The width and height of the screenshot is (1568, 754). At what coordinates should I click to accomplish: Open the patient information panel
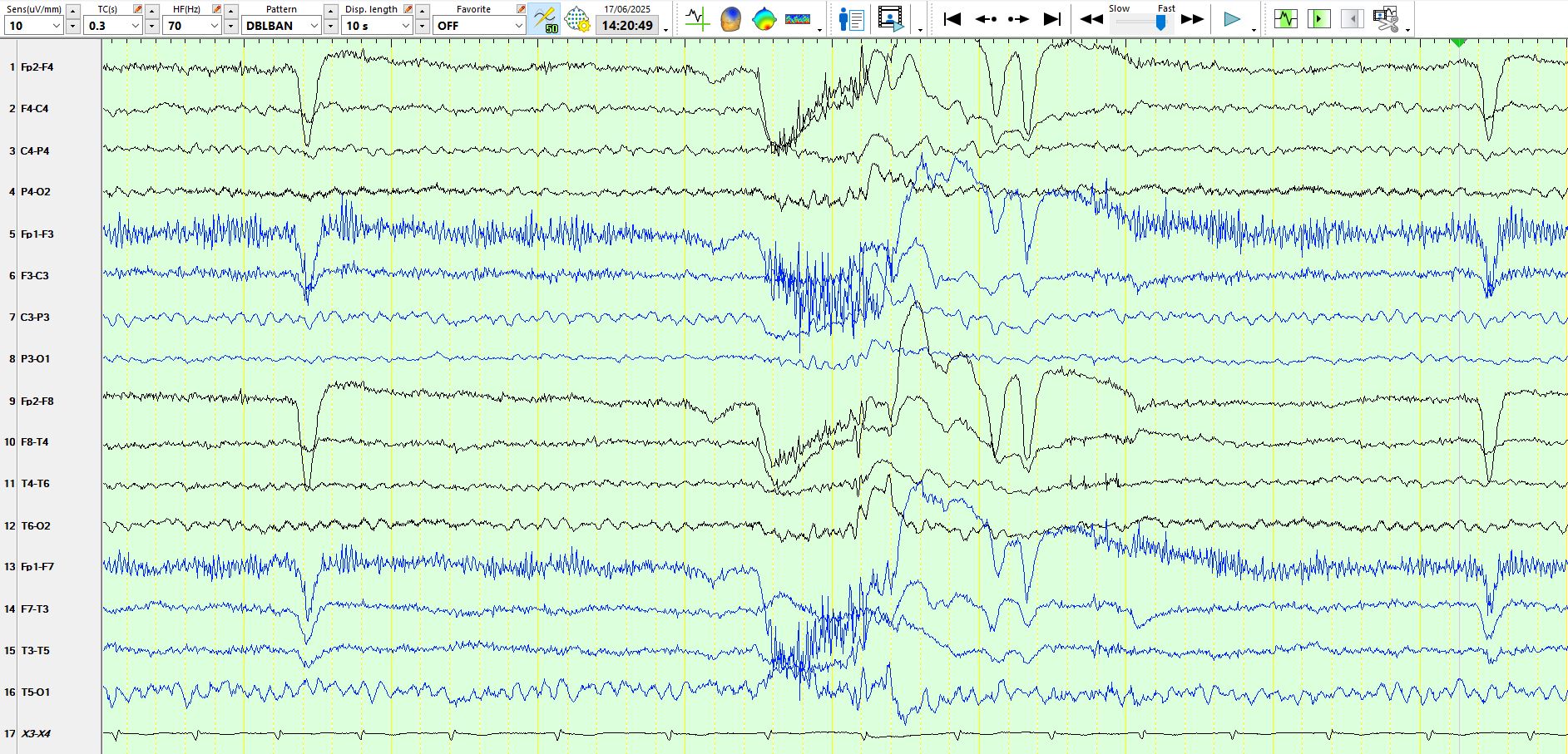pos(851,18)
